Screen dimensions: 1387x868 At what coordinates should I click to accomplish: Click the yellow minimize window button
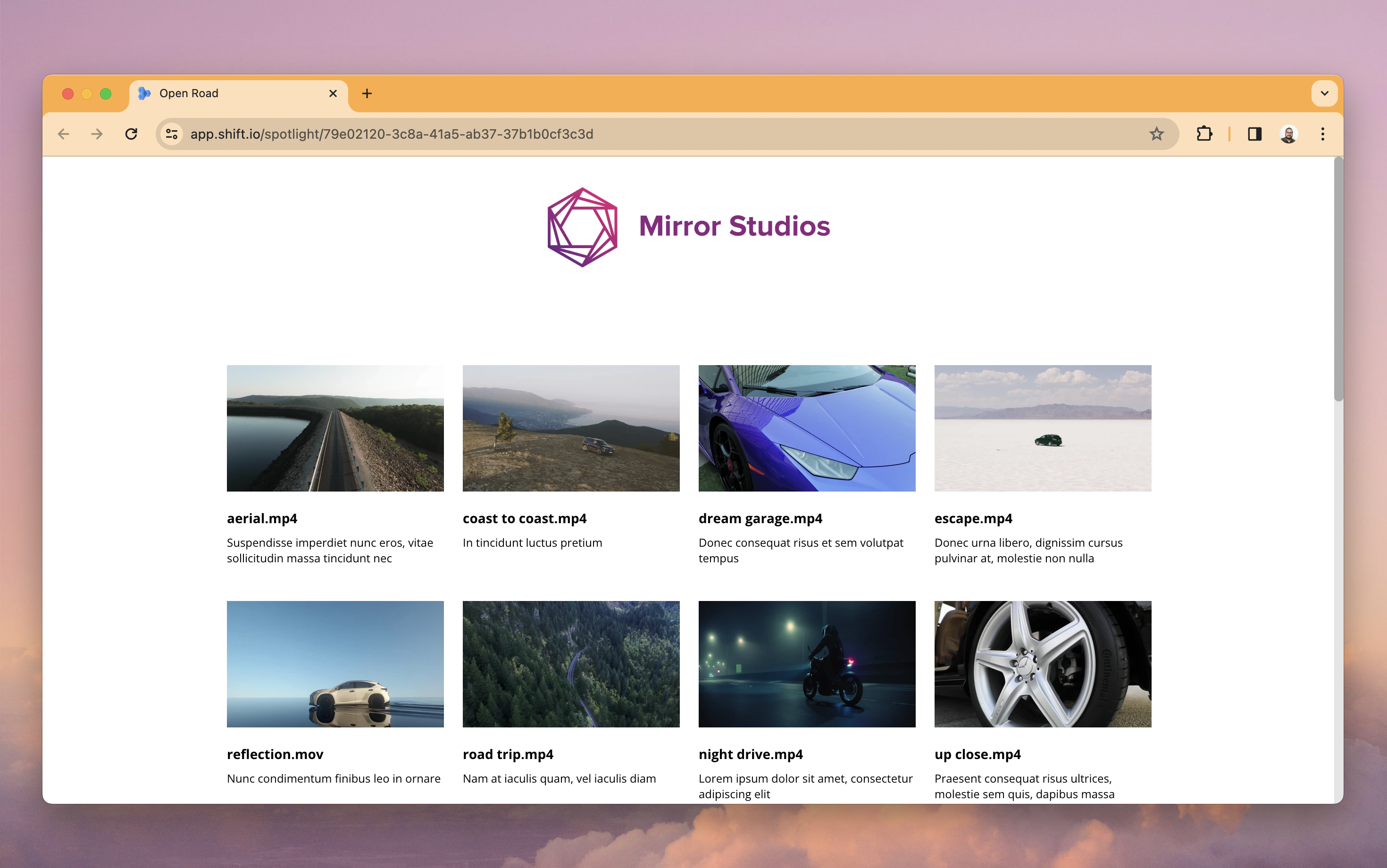(87, 93)
